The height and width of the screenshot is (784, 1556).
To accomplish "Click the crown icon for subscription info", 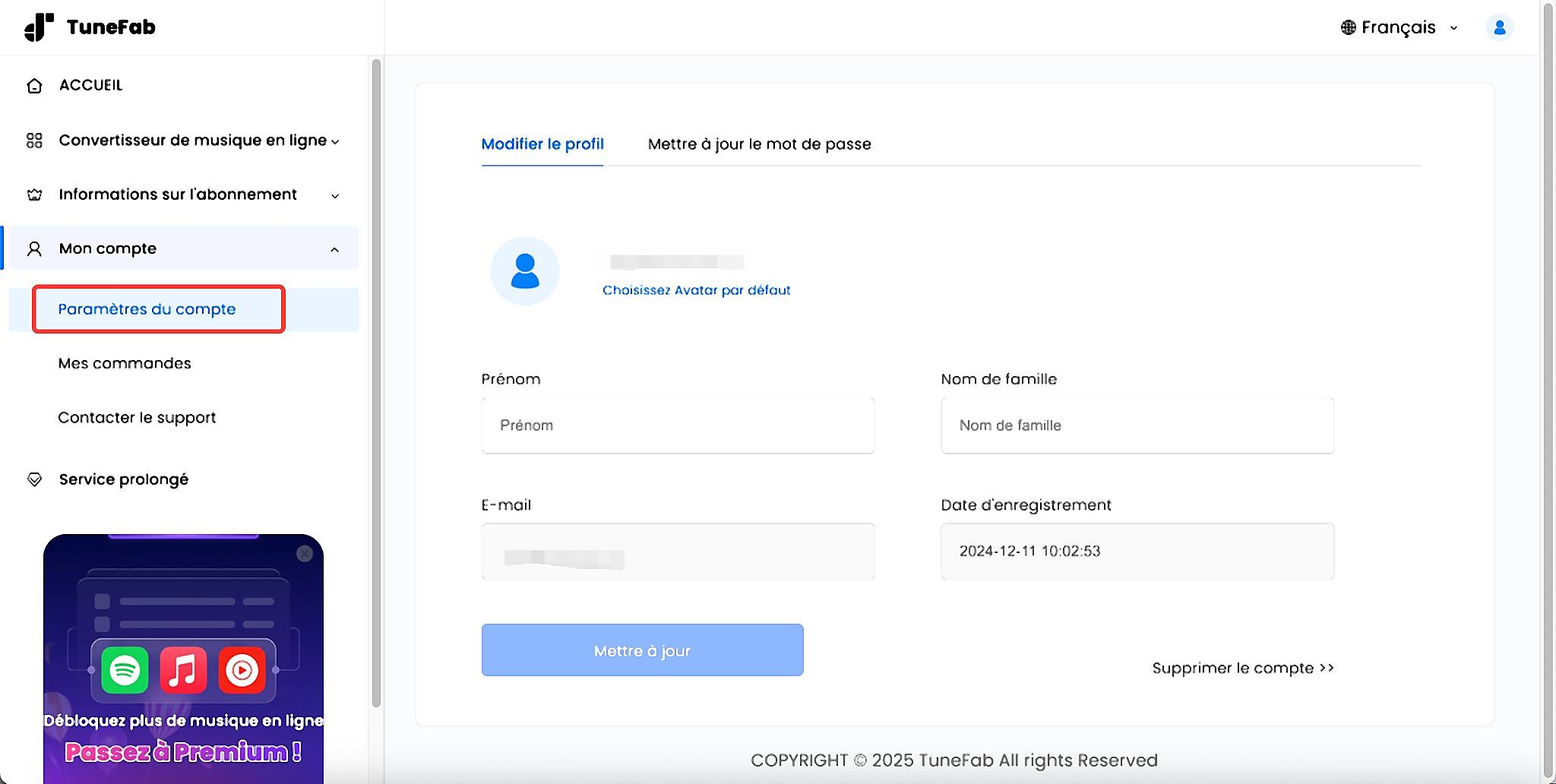I will 34,194.
